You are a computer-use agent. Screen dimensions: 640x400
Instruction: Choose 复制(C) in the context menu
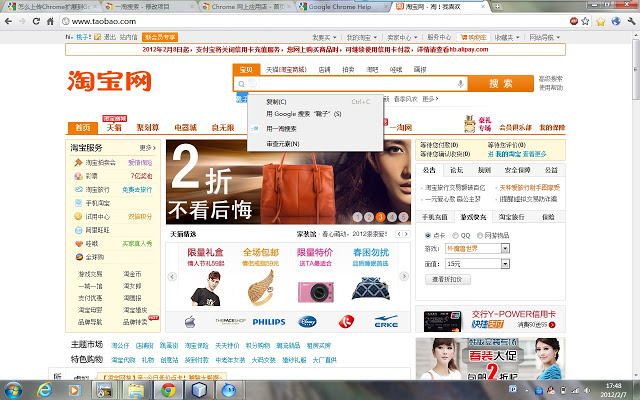tap(315, 102)
